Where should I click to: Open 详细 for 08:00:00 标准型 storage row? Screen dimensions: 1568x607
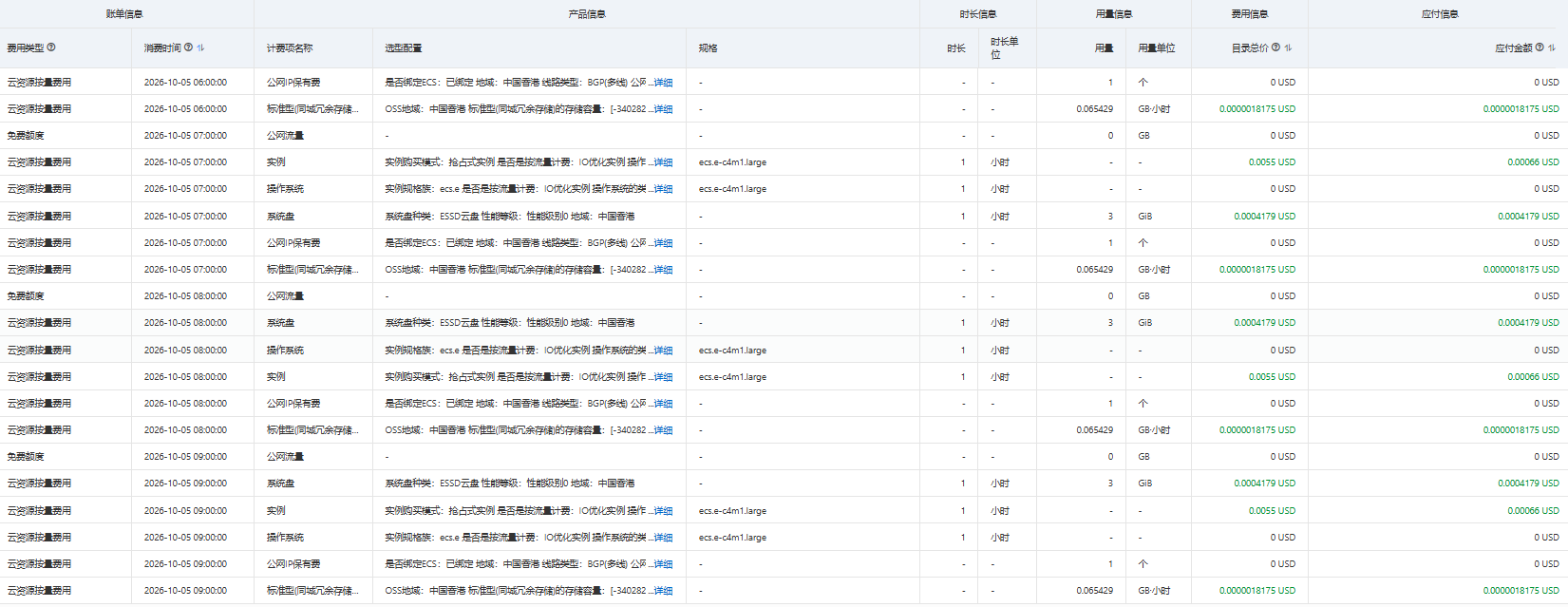[x=663, y=430]
